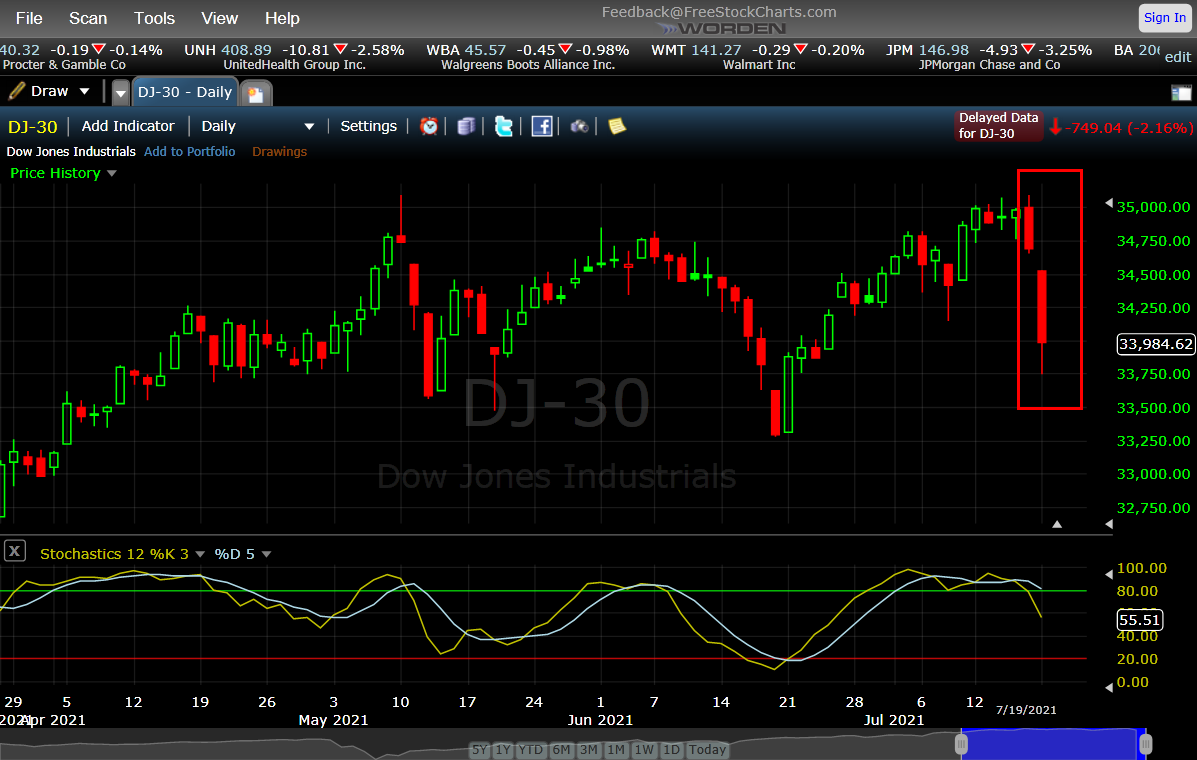This screenshot has height=760, width=1197.
Task: Click the left timeline range handle
Action: pyautogui.click(x=962, y=743)
